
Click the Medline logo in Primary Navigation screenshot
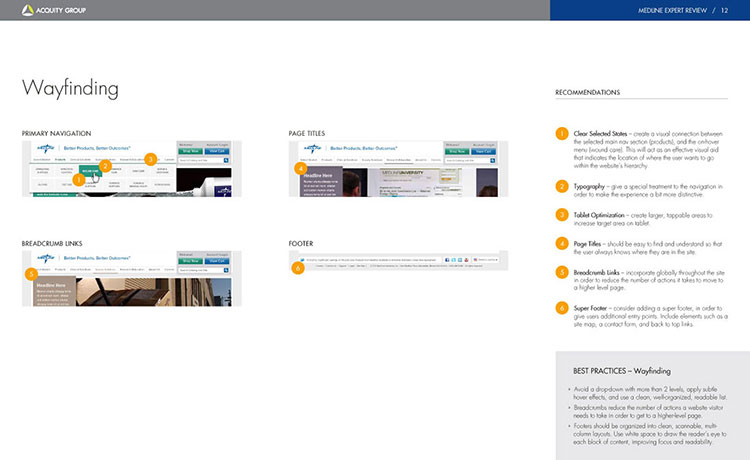[x=46, y=148]
